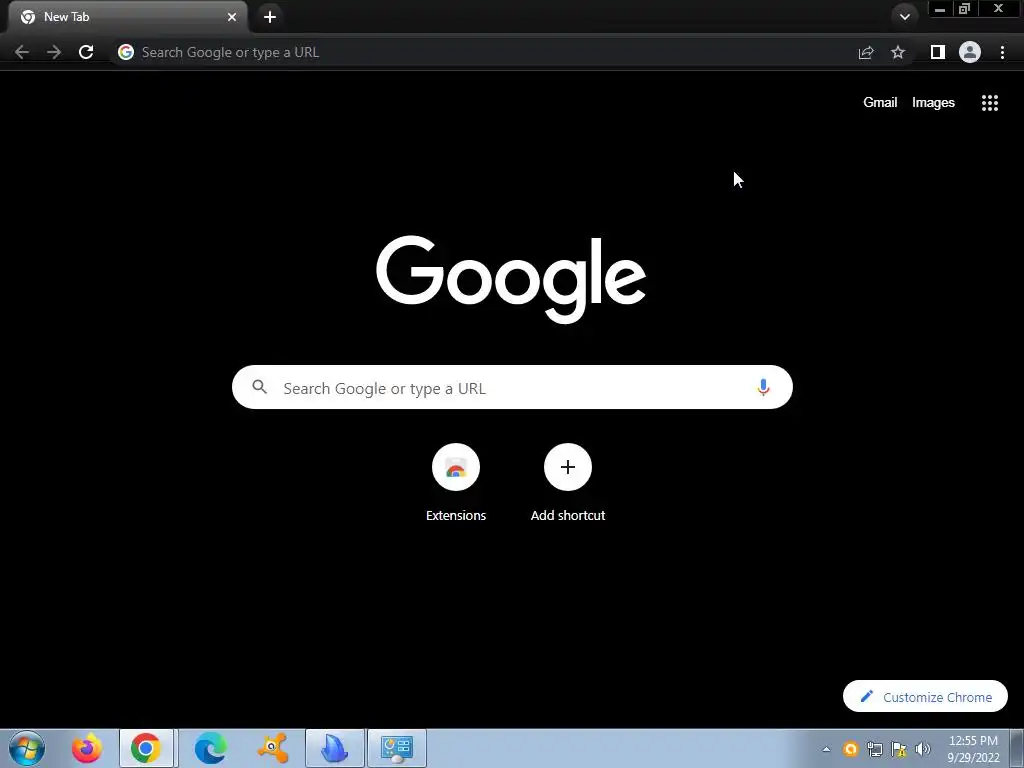Image resolution: width=1024 pixels, height=768 pixels.
Task: Minimize the Chrome window
Action: [x=940, y=9]
